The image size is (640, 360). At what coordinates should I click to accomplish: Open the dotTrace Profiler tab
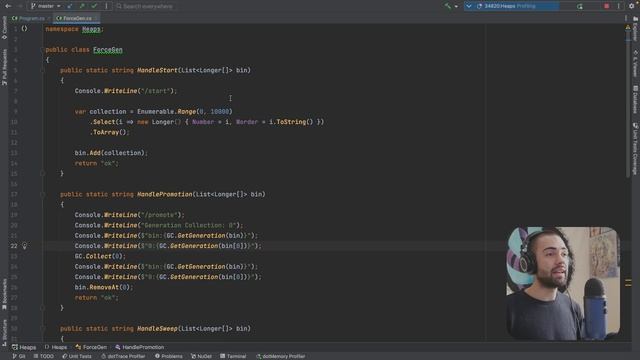[x=123, y=356]
